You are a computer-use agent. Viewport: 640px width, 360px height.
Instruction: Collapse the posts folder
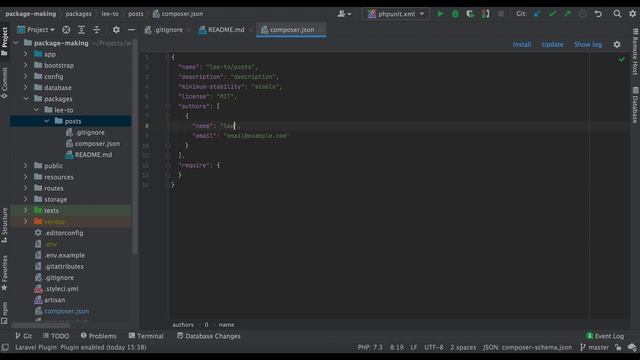tap(47, 121)
